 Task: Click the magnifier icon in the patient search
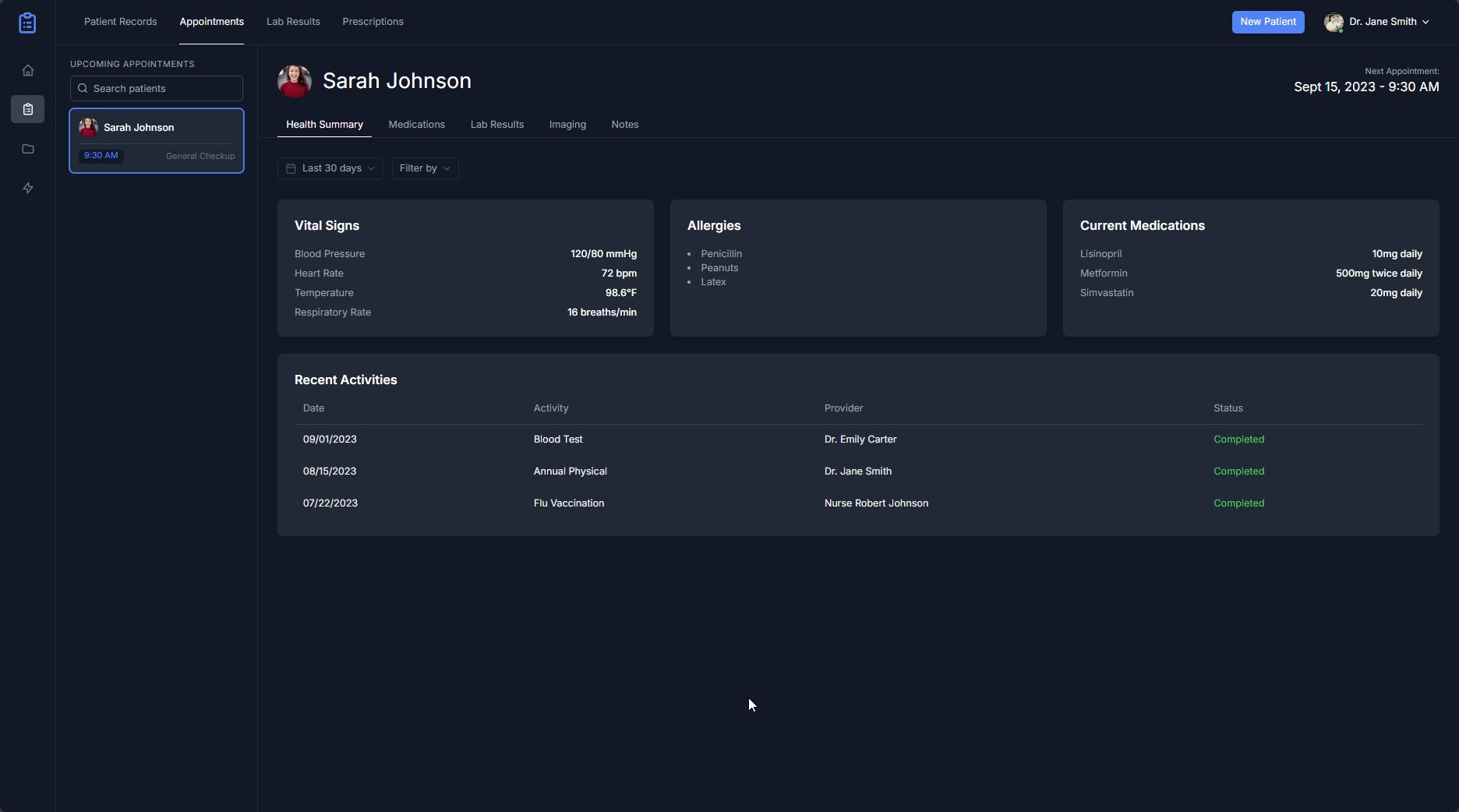click(x=83, y=88)
